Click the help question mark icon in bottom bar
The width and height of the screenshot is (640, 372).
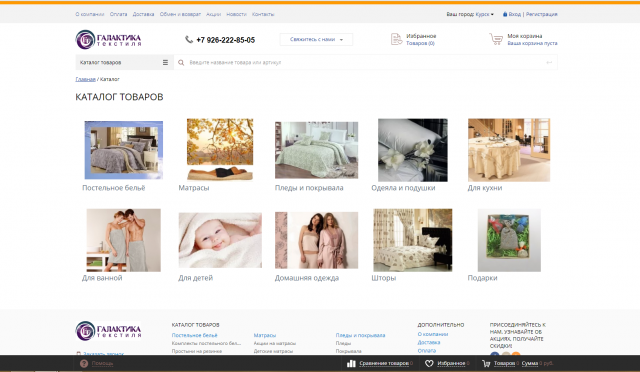click(x=84, y=363)
